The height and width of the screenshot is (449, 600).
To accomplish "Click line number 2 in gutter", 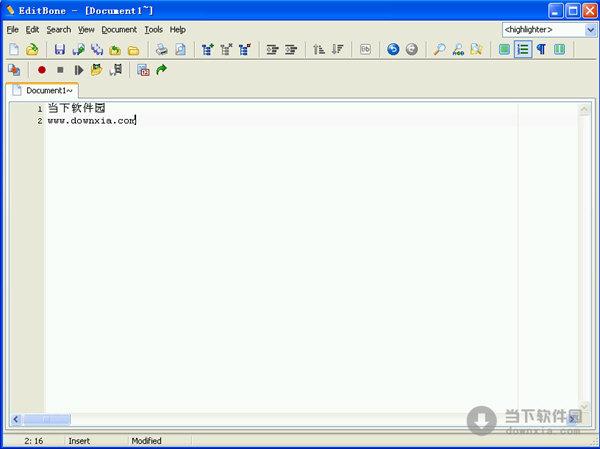I will coord(40,121).
